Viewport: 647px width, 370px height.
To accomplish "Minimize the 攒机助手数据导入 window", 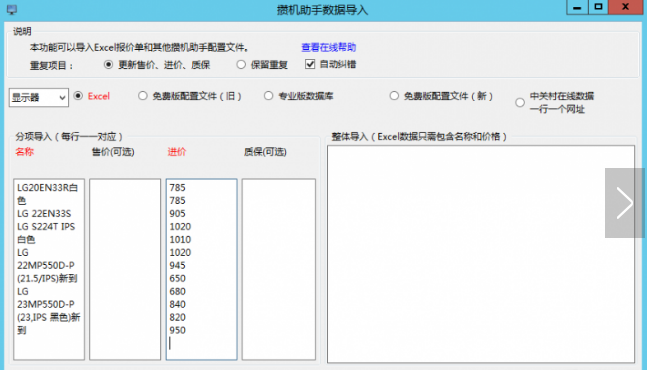I will (577, 7).
